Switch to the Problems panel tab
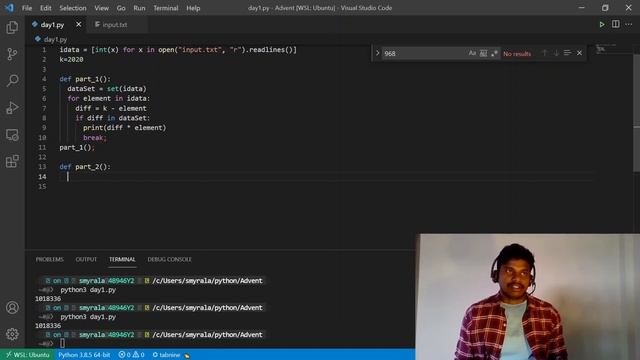Image resolution: width=640 pixels, height=360 pixels. [49, 259]
